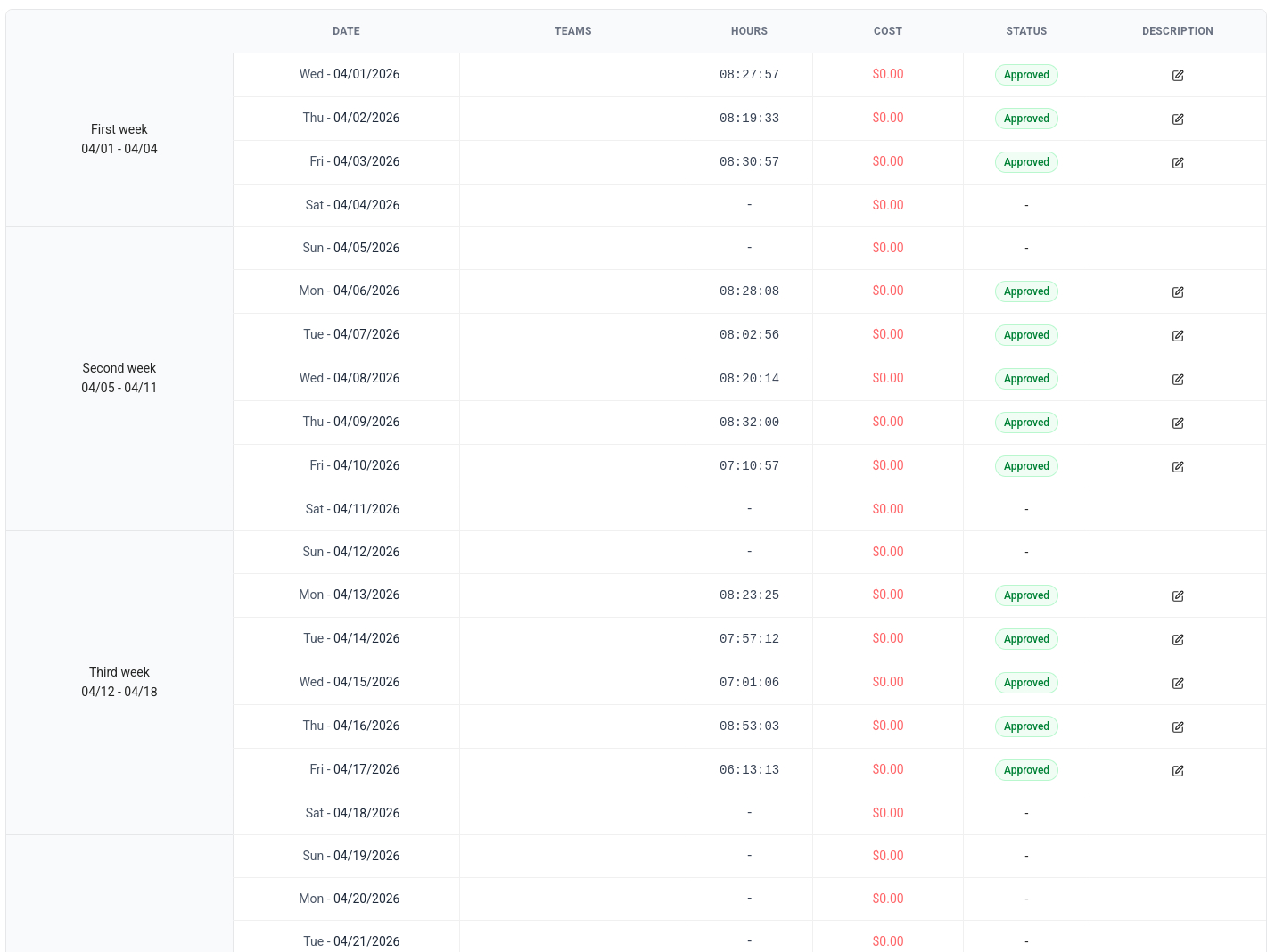Click edit icon on Thu 04/09/2026 row

pos(1177,423)
